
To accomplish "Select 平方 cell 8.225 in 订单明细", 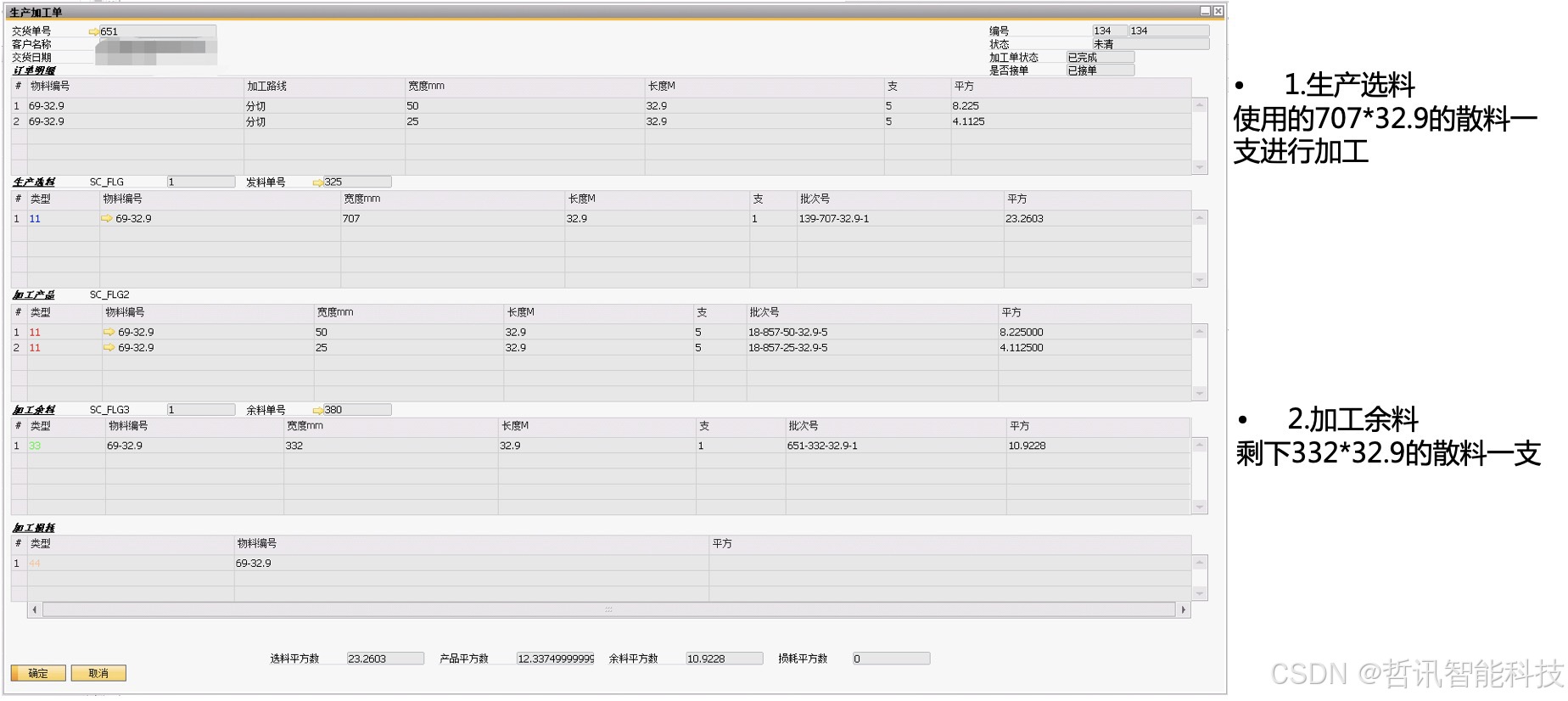I will 1071,106.
